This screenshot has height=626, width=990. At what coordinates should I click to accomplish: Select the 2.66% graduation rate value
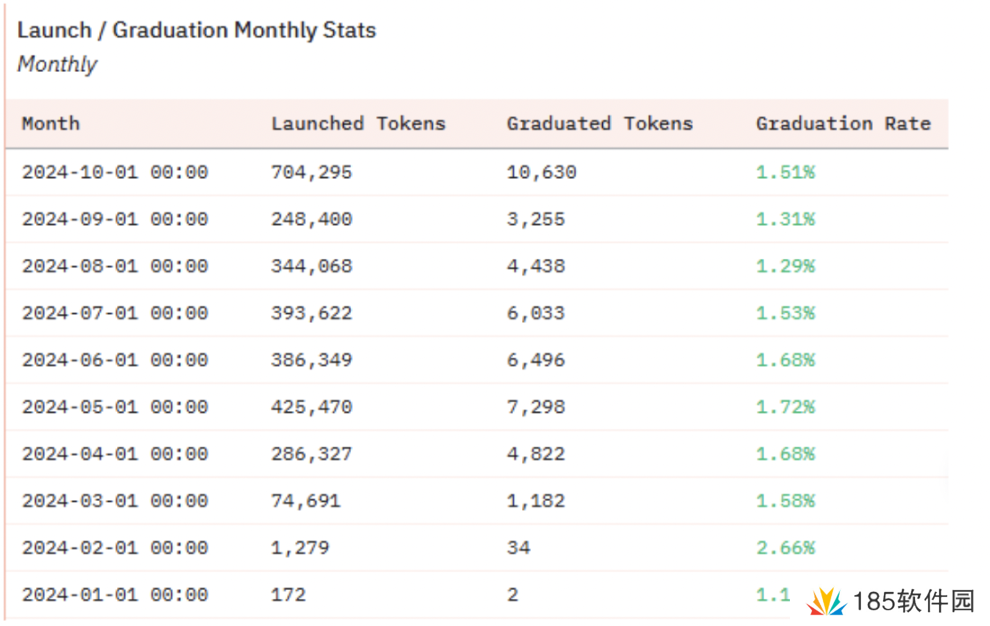click(x=785, y=548)
